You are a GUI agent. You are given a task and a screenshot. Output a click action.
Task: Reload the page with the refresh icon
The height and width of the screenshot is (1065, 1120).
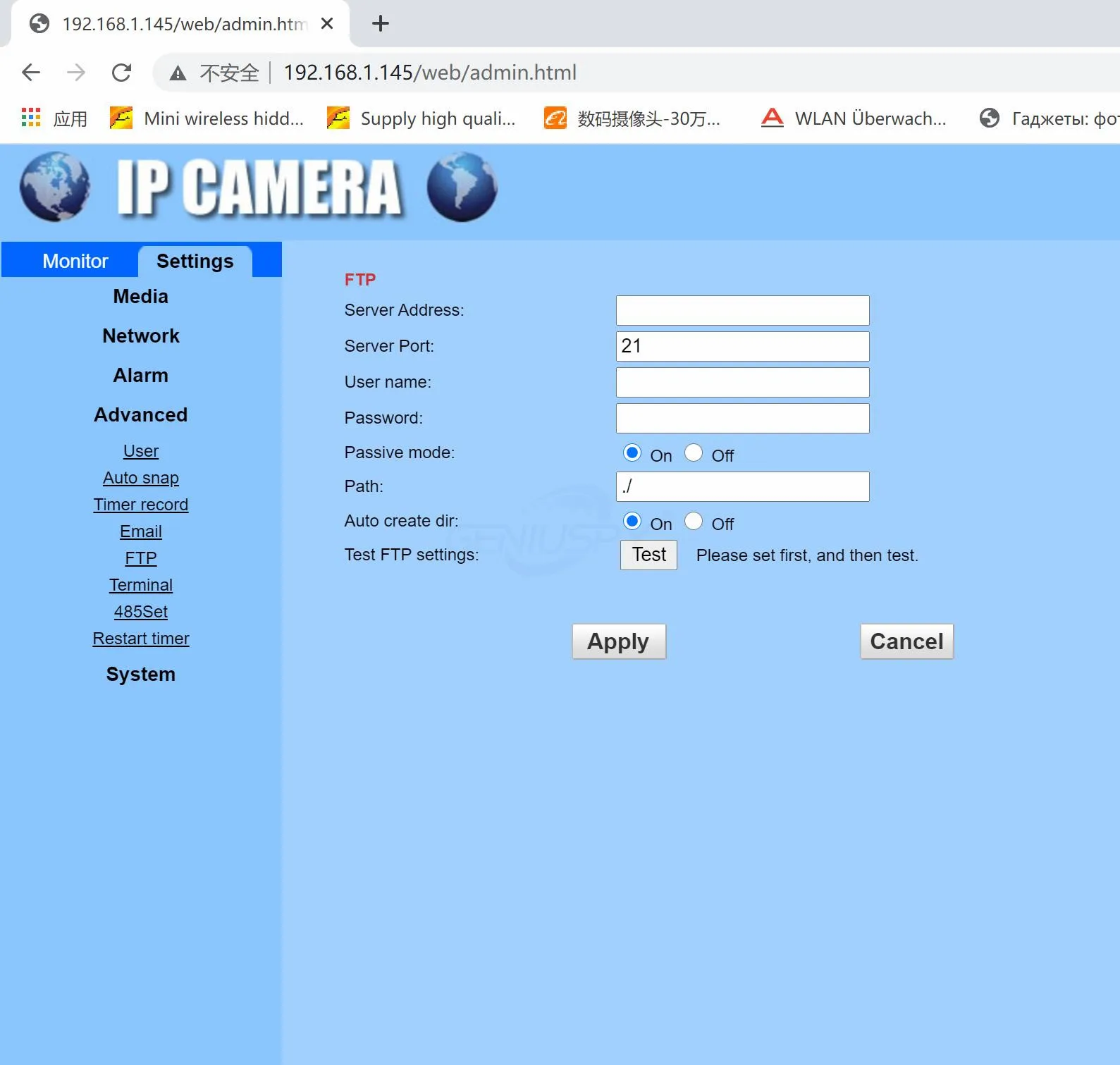click(121, 73)
